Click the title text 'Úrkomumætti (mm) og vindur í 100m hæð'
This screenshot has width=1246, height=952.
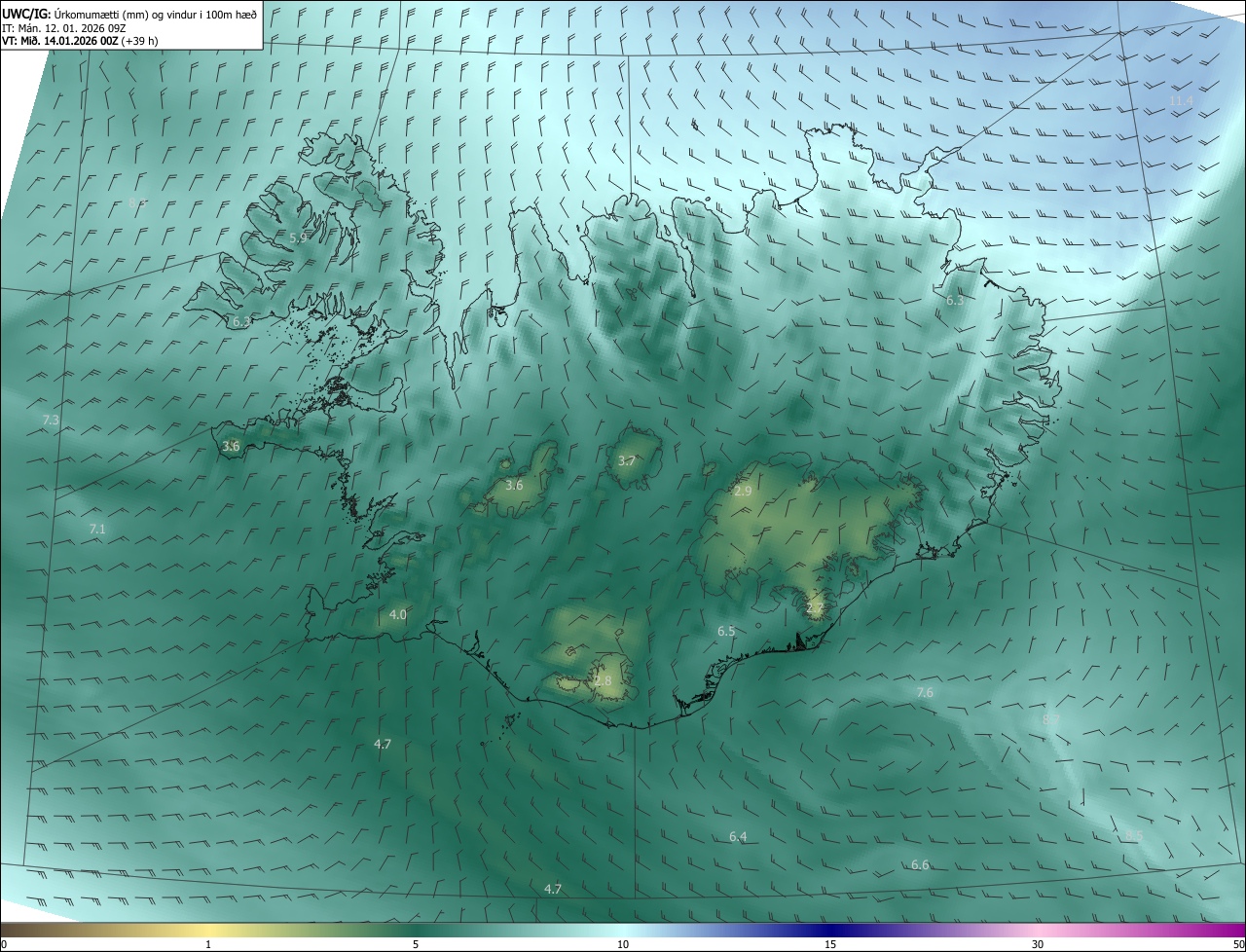coord(156,14)
